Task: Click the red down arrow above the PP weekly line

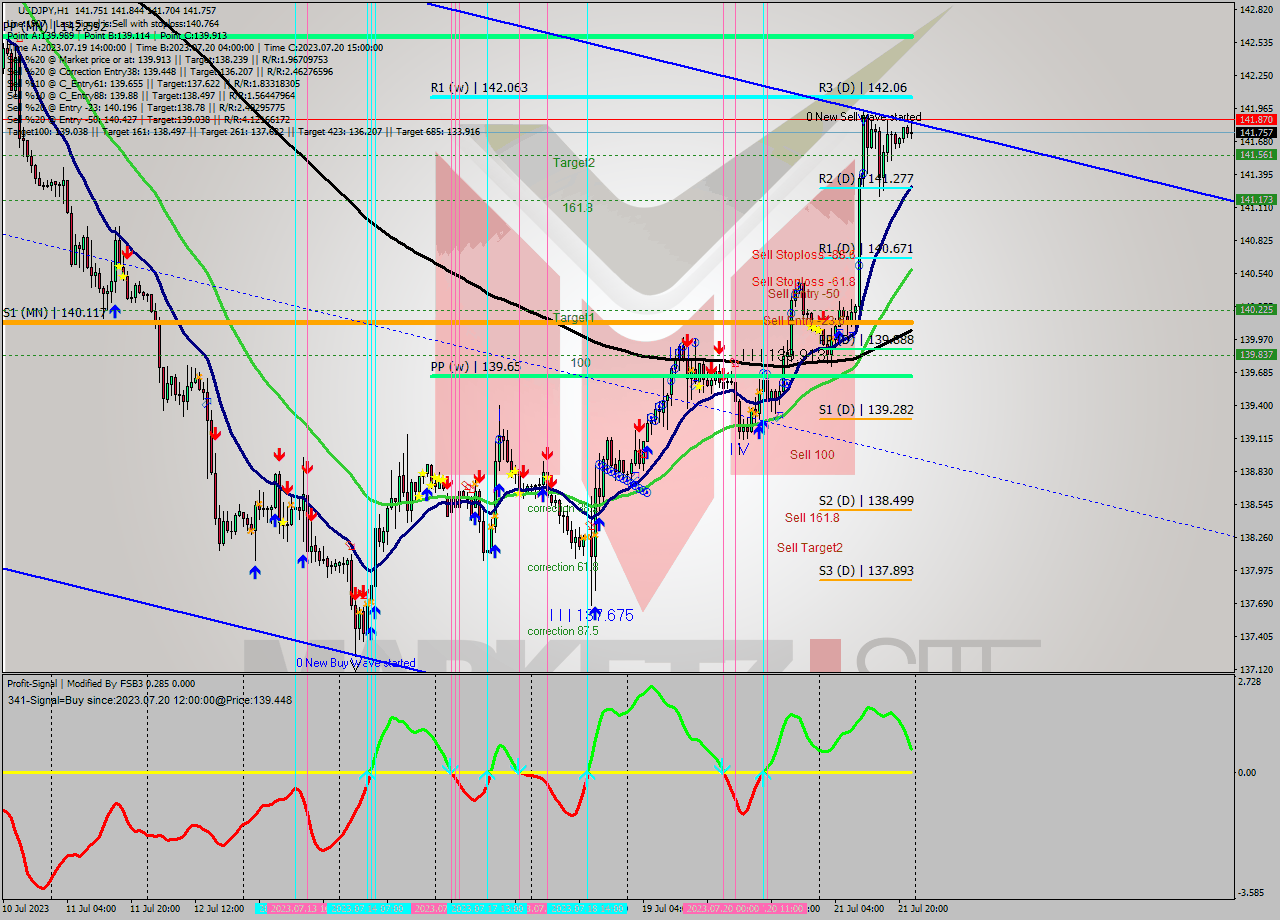Action: pos(718,348)
